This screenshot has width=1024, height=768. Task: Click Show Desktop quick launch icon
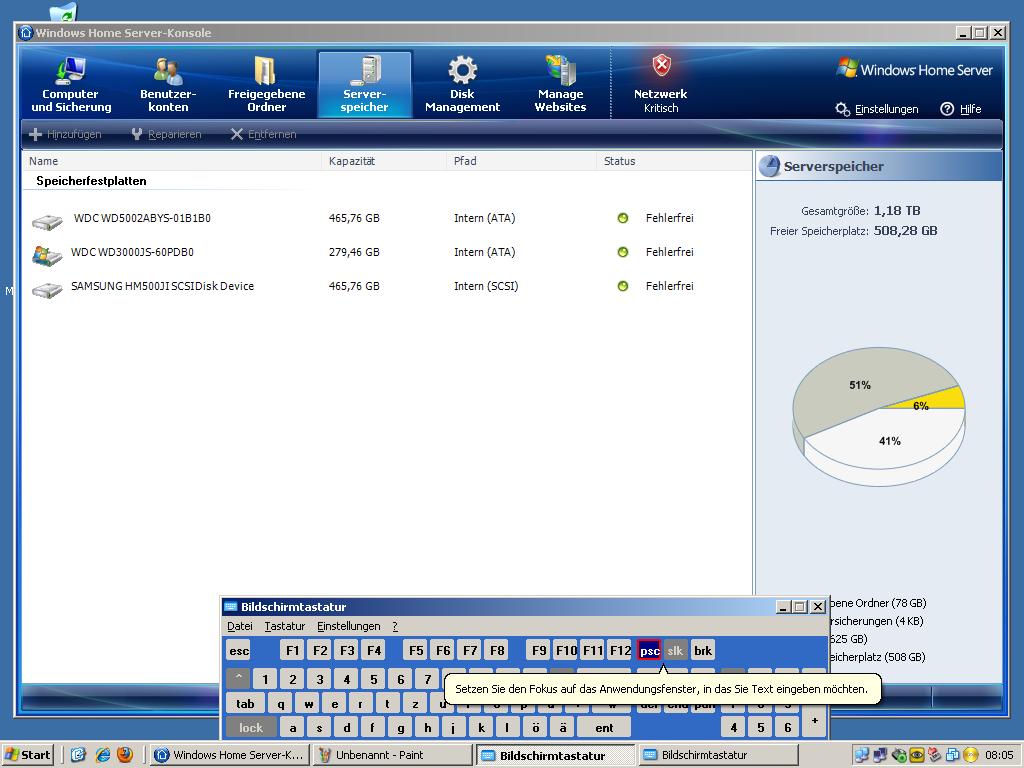point(78,755)
